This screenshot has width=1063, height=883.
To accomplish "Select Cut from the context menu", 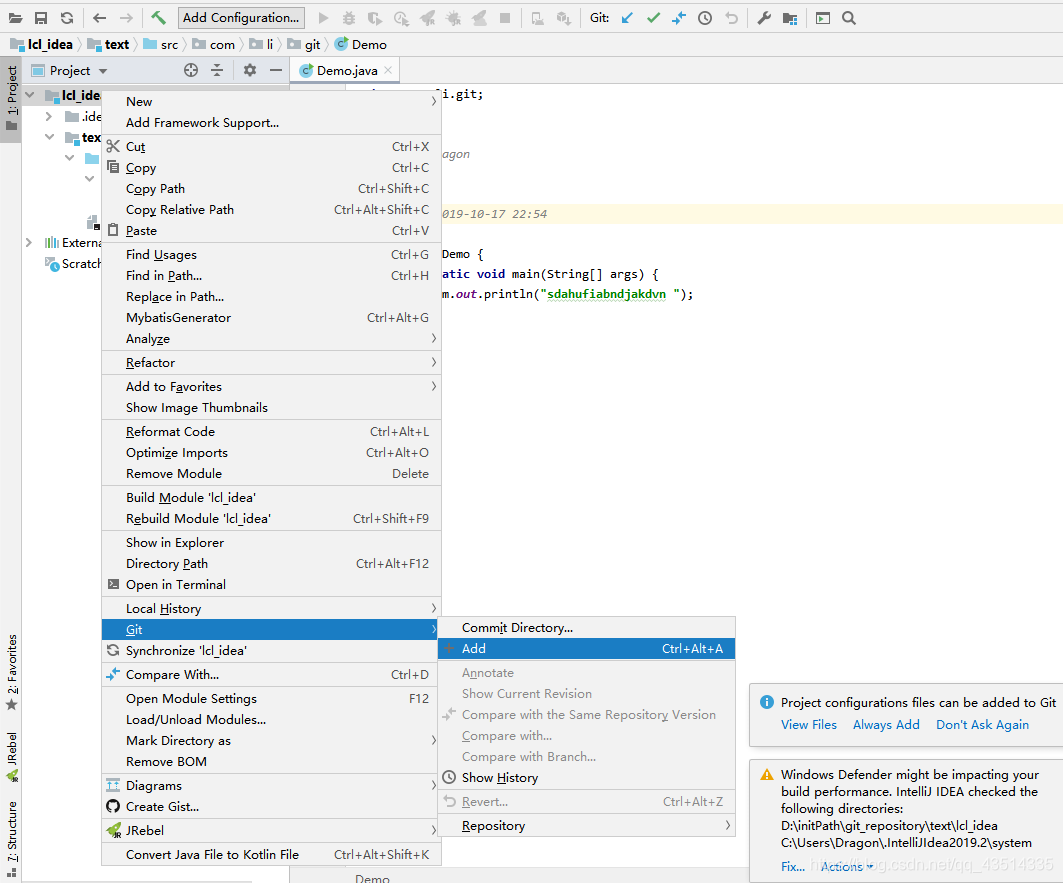I will coord(271,146).
